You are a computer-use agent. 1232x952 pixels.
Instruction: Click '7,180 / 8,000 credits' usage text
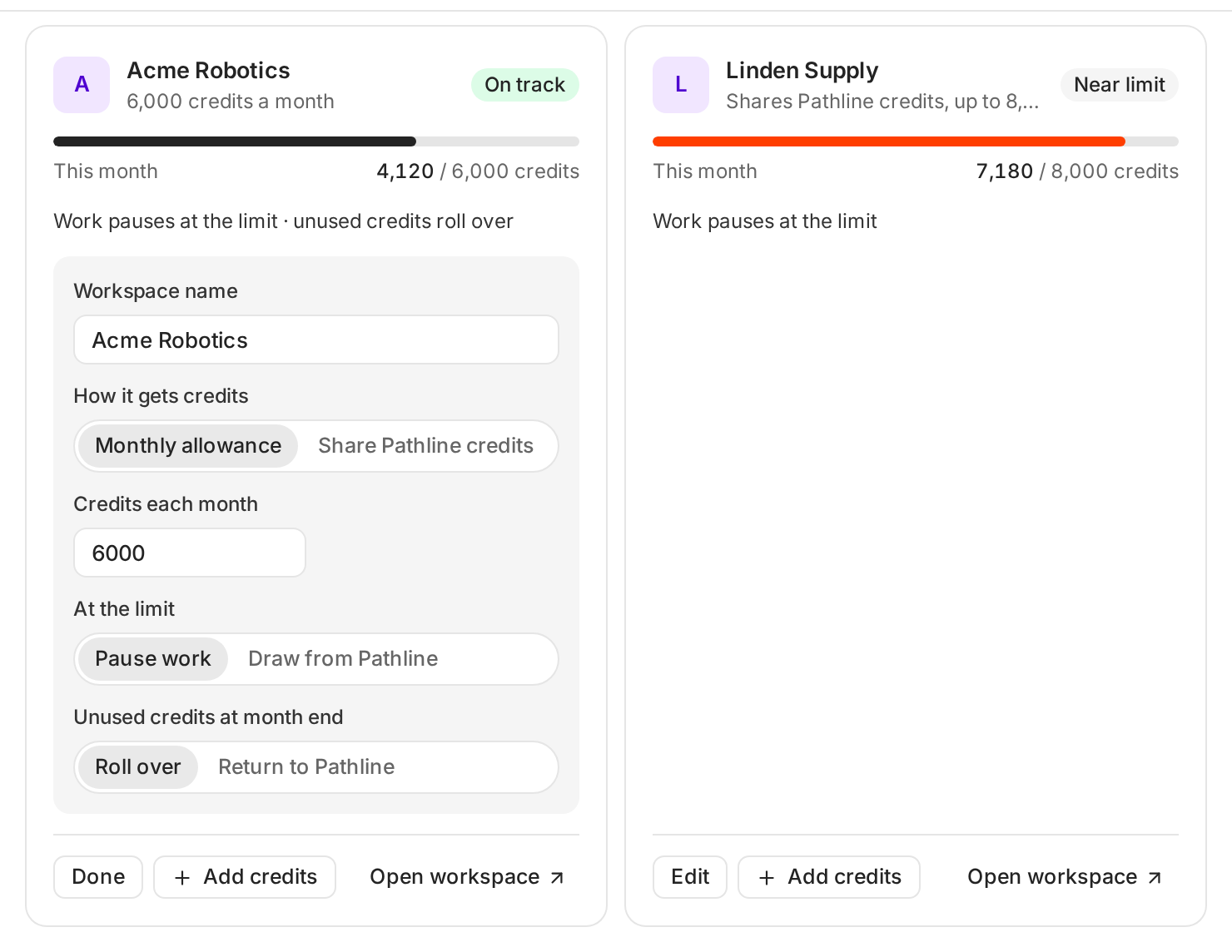pos(1077,171)
